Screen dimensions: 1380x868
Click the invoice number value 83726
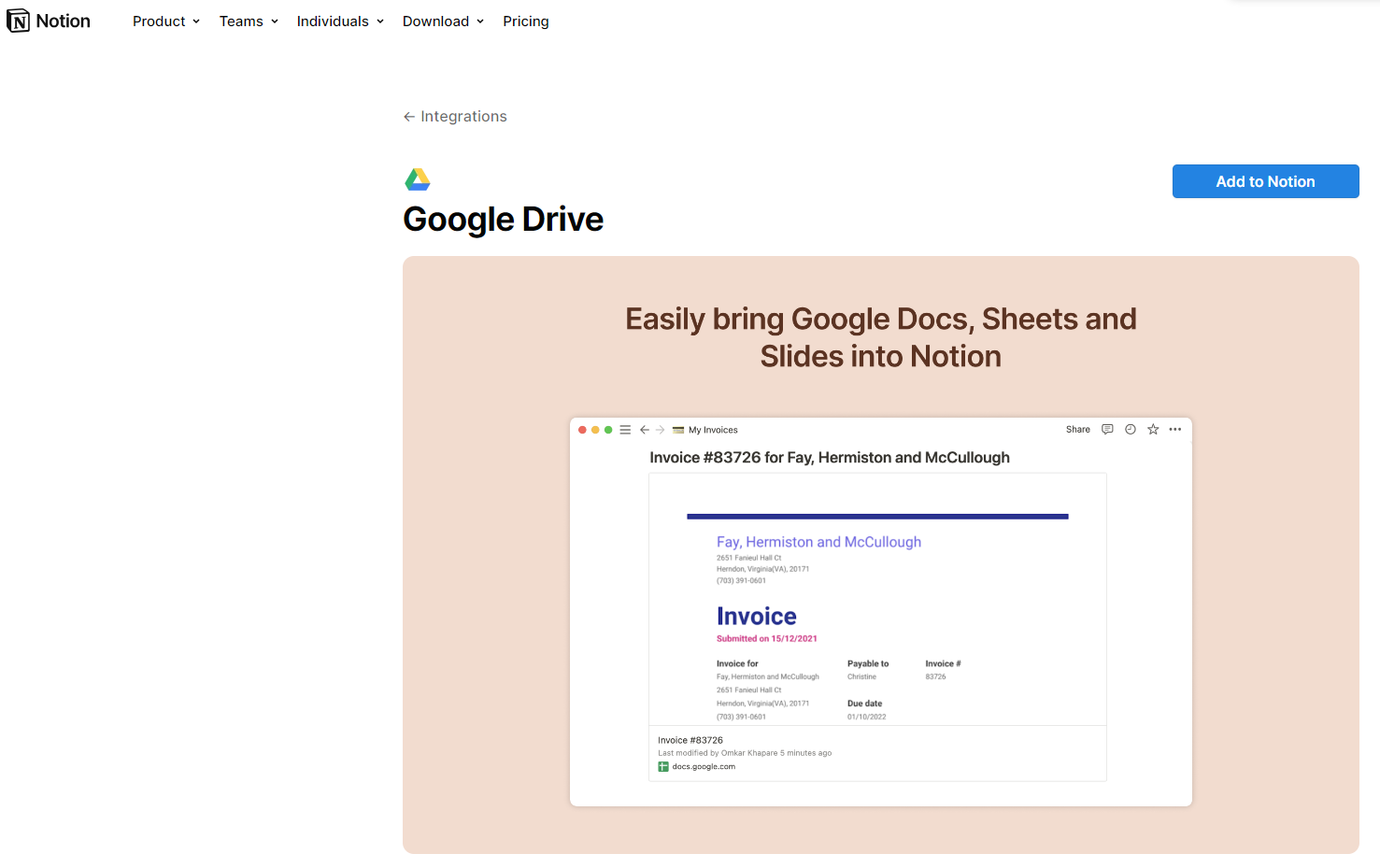click(x=936, y=677)
